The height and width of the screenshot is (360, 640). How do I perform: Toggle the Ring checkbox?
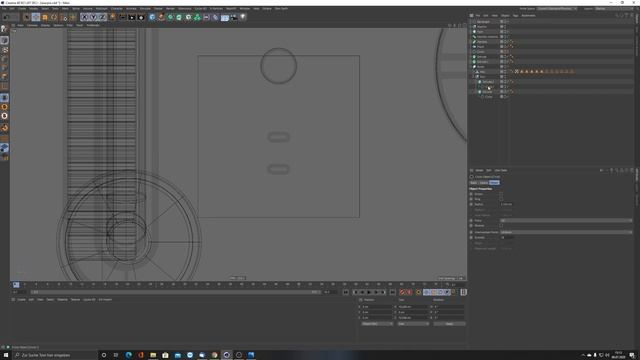point(501,199)
